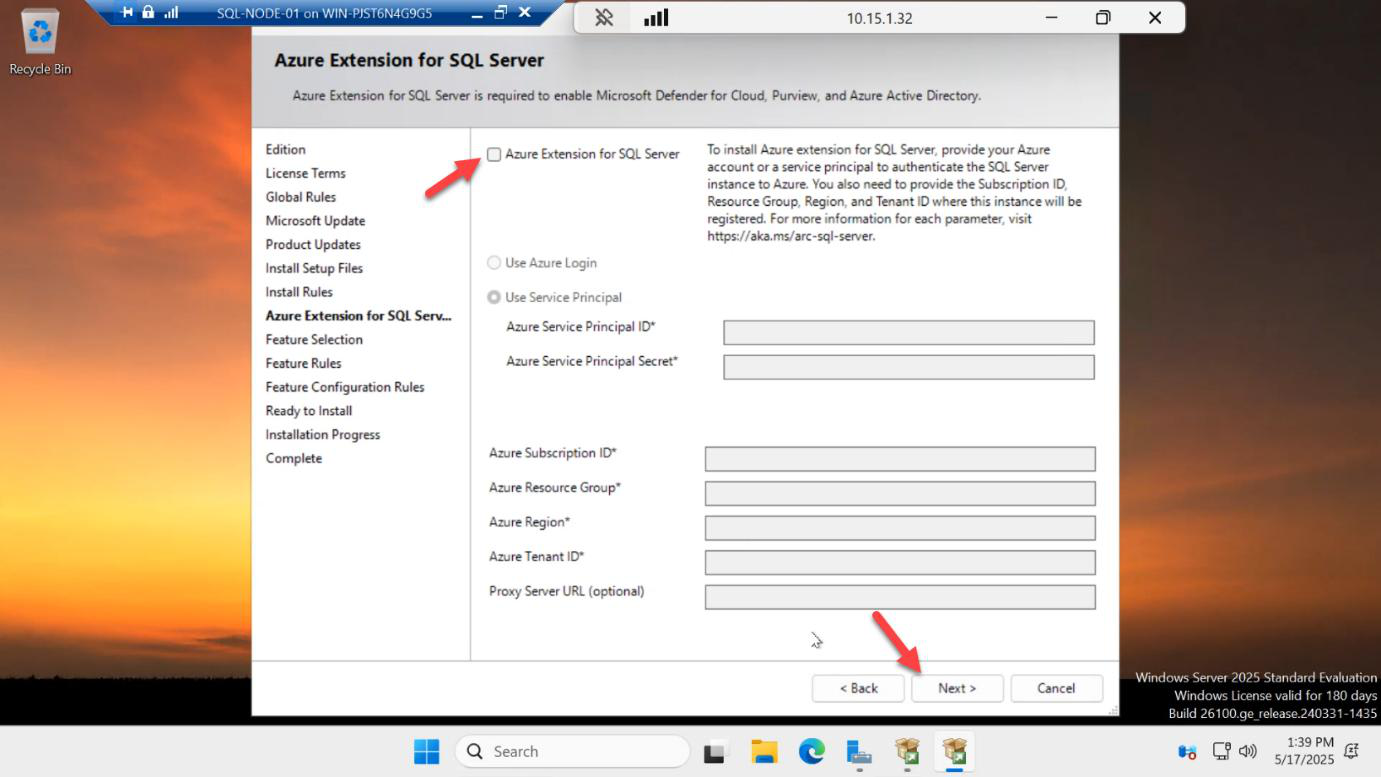This screenshot has width=1381, height=777.
Task: Select the Feature Selection step
Action: 314,340
